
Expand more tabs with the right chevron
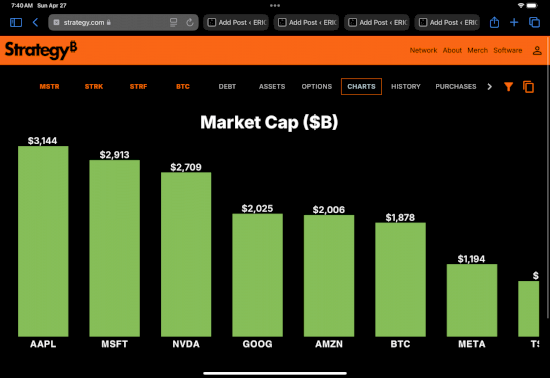pyautogui.click(x=489, y=87)
